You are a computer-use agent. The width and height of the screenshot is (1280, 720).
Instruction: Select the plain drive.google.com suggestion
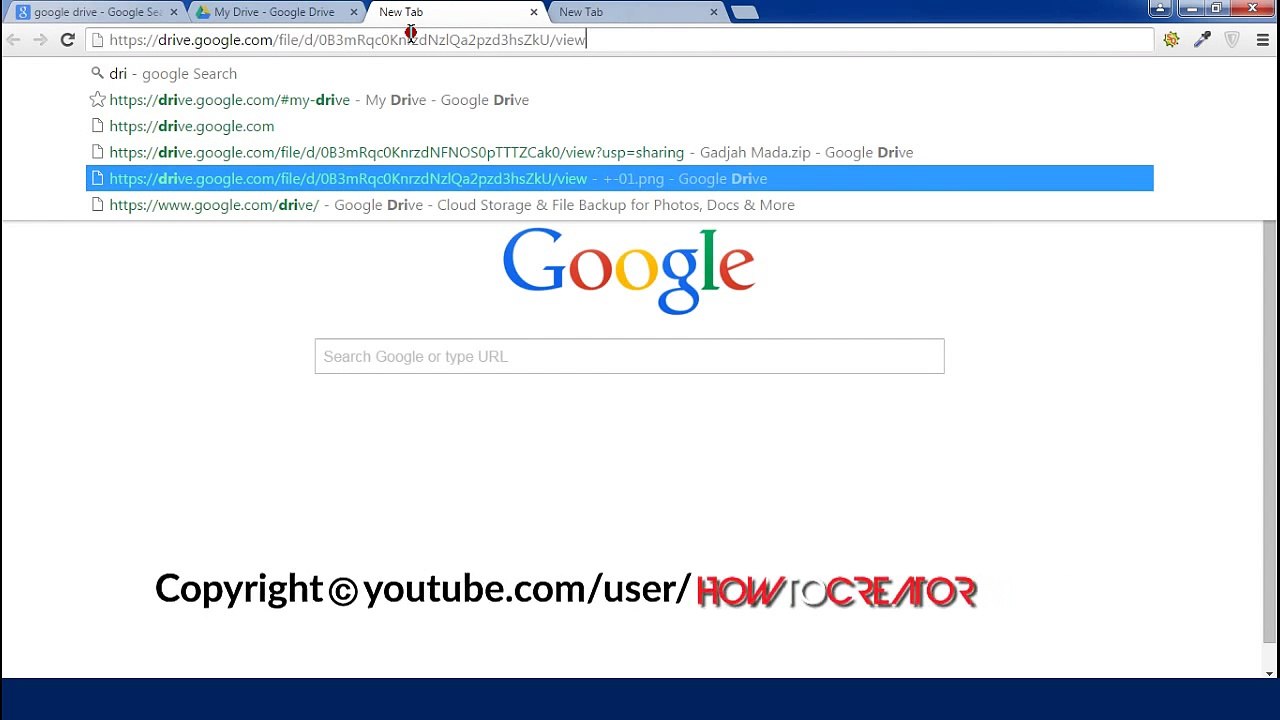(x=620, y=126)
